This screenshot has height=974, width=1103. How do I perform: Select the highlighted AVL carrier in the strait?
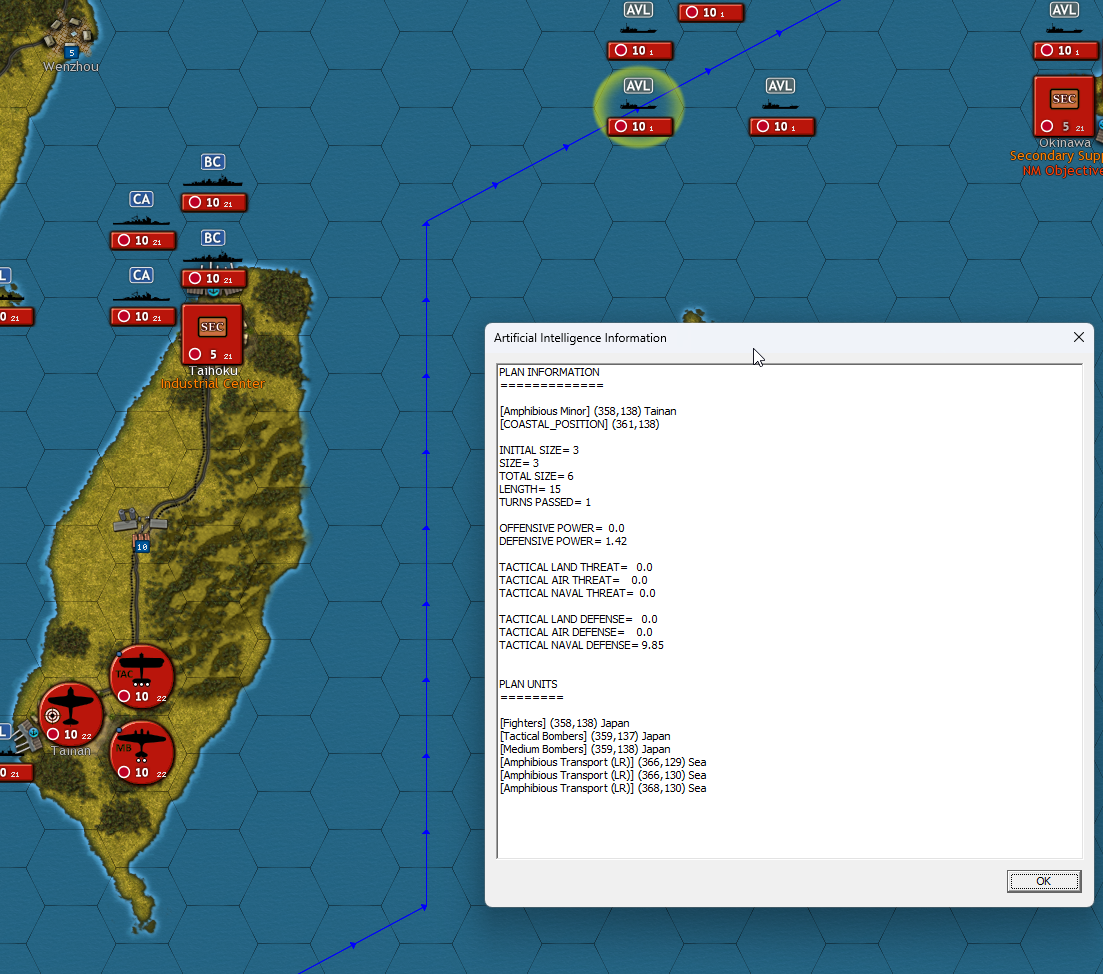pyautogui.click(x=638, y=85)
